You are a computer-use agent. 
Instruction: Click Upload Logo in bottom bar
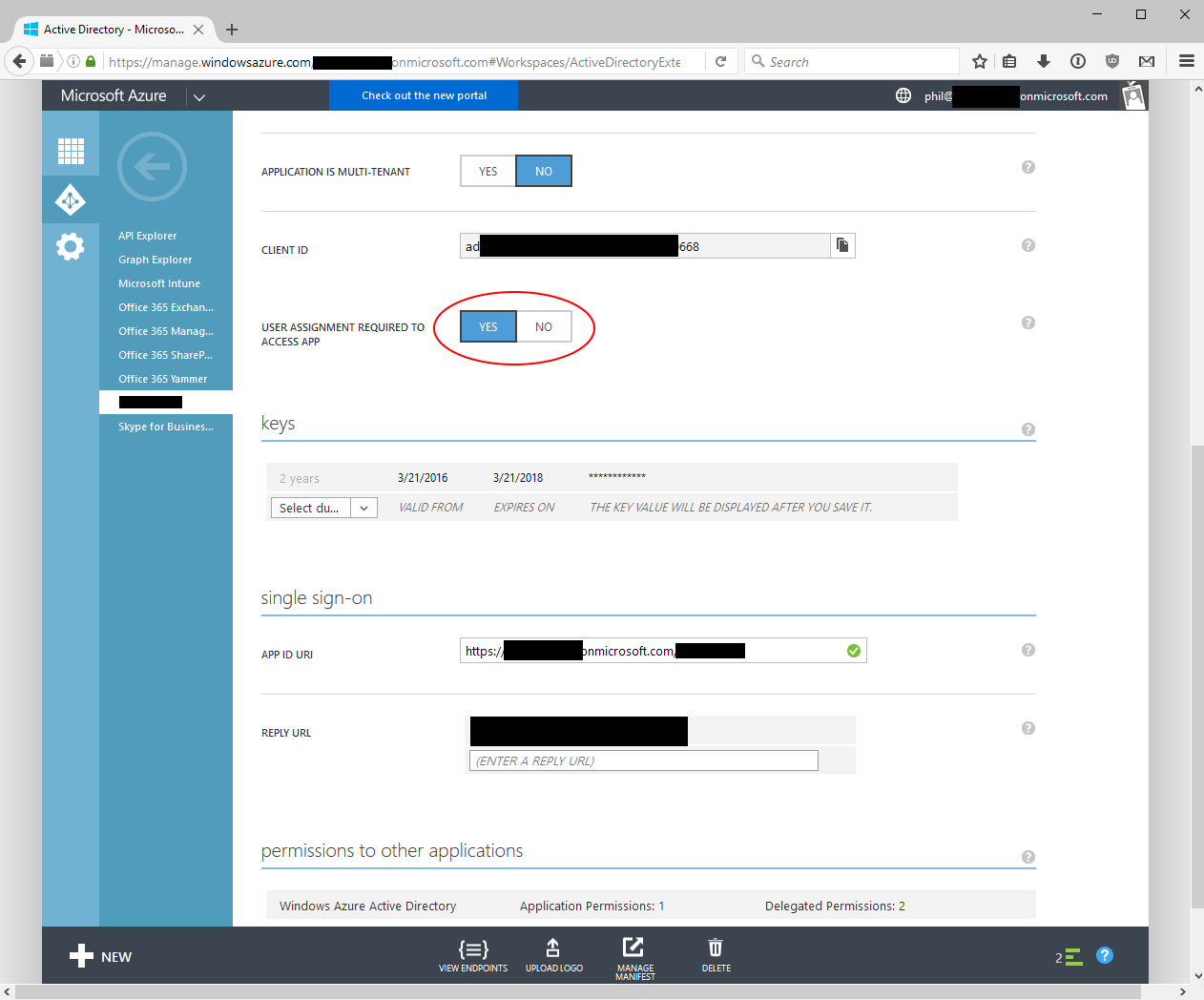coord(553,955)
